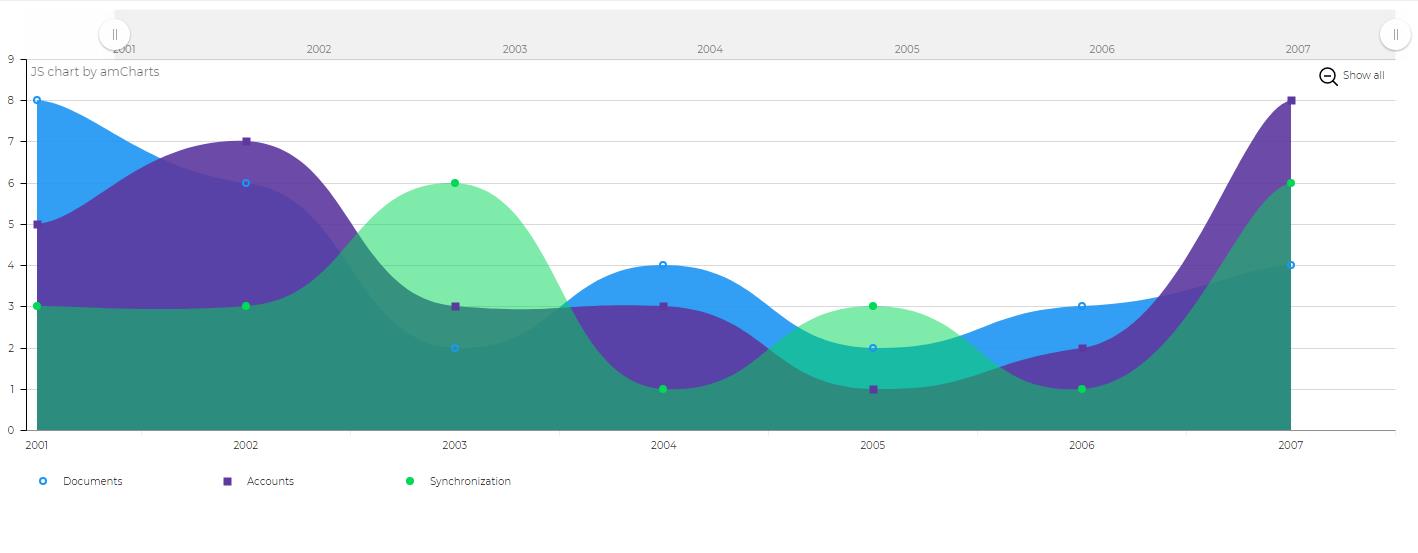Click the Accounts legend label

tap(270, 481)
